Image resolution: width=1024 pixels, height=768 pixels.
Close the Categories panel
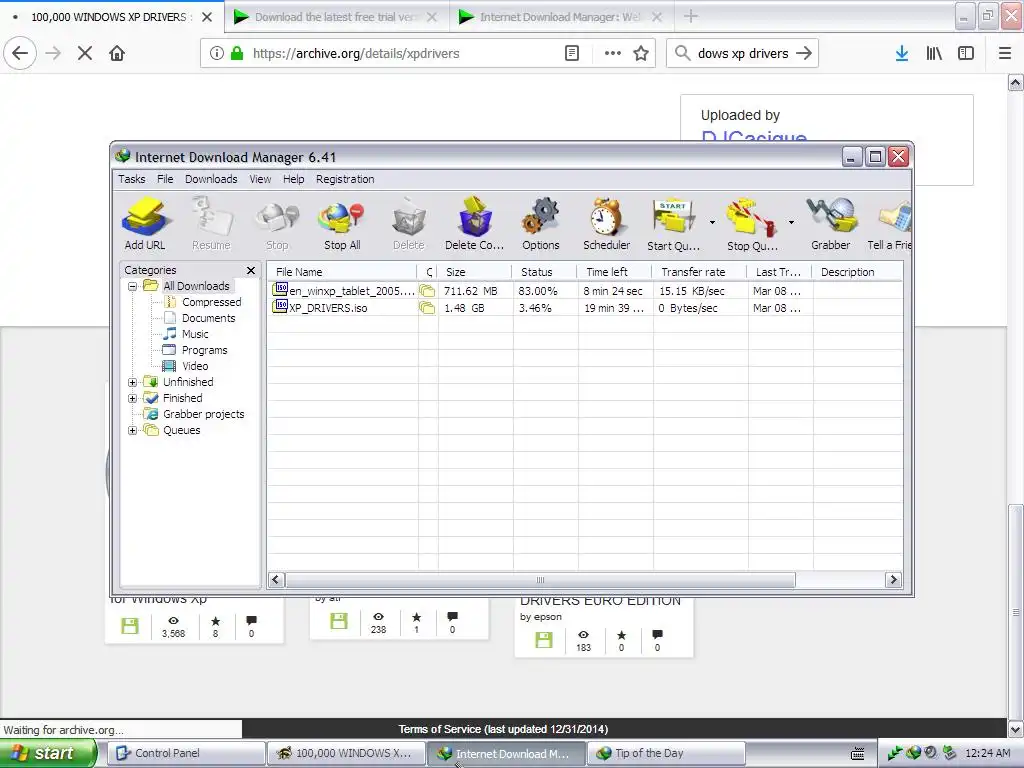tap(251, 270)
